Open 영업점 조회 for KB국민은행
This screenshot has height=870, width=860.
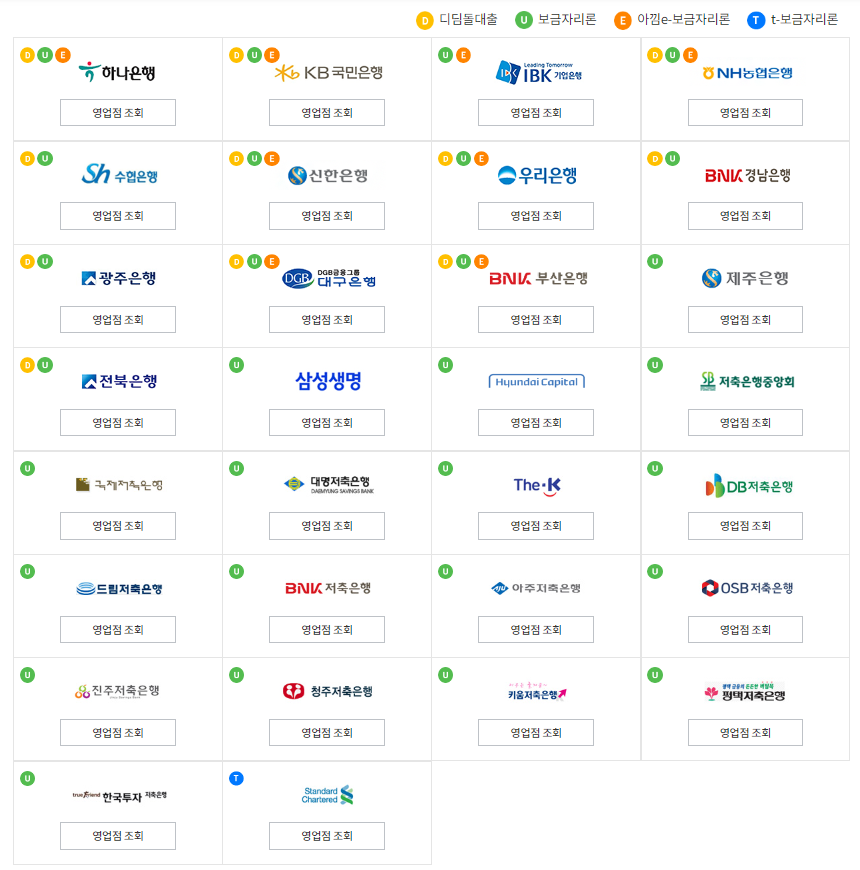tap(327, 113)
